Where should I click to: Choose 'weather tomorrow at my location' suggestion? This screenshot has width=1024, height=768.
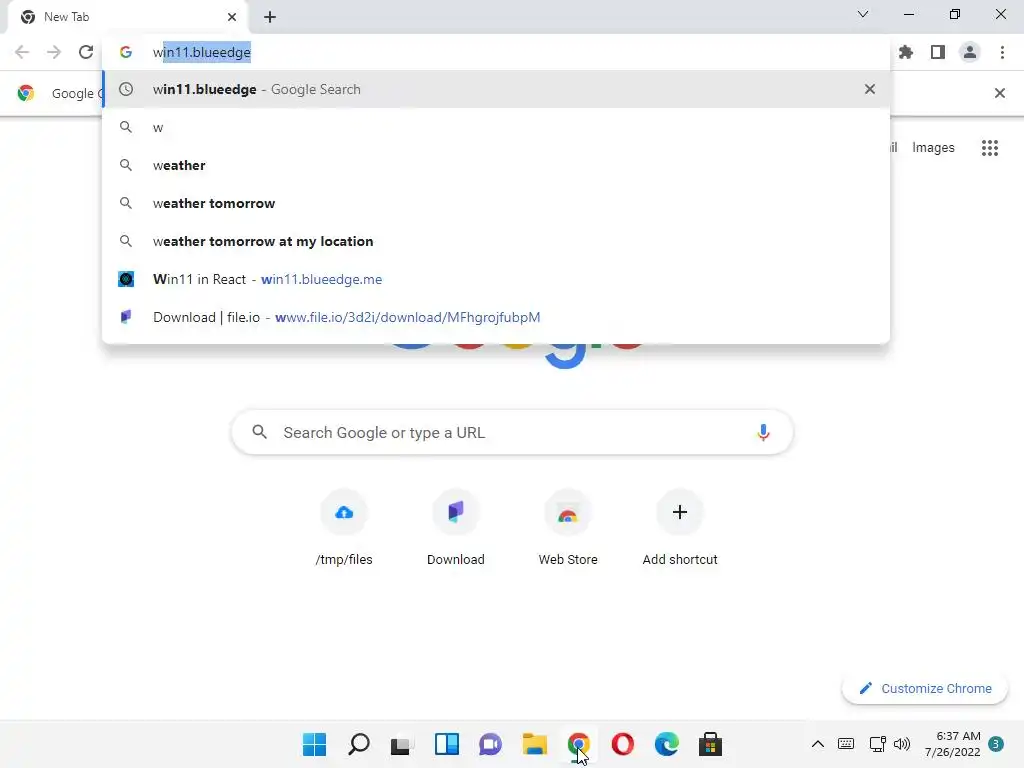(496, 241)
